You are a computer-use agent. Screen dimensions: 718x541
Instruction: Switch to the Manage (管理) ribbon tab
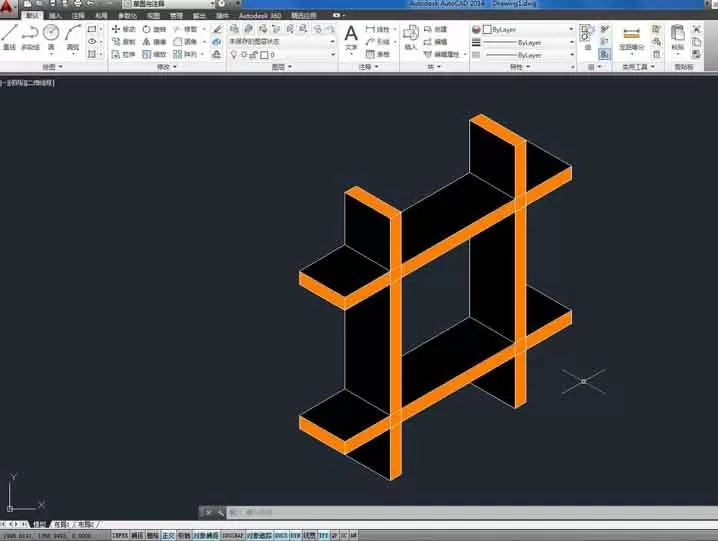tap(176, 16)
